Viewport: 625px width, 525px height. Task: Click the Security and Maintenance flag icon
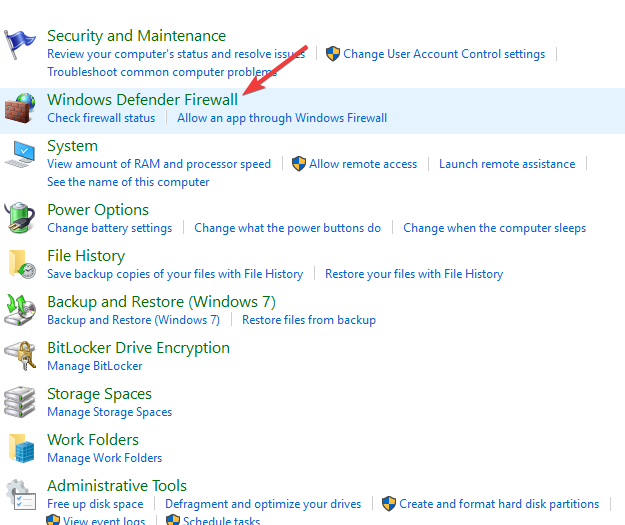point(20,45)
